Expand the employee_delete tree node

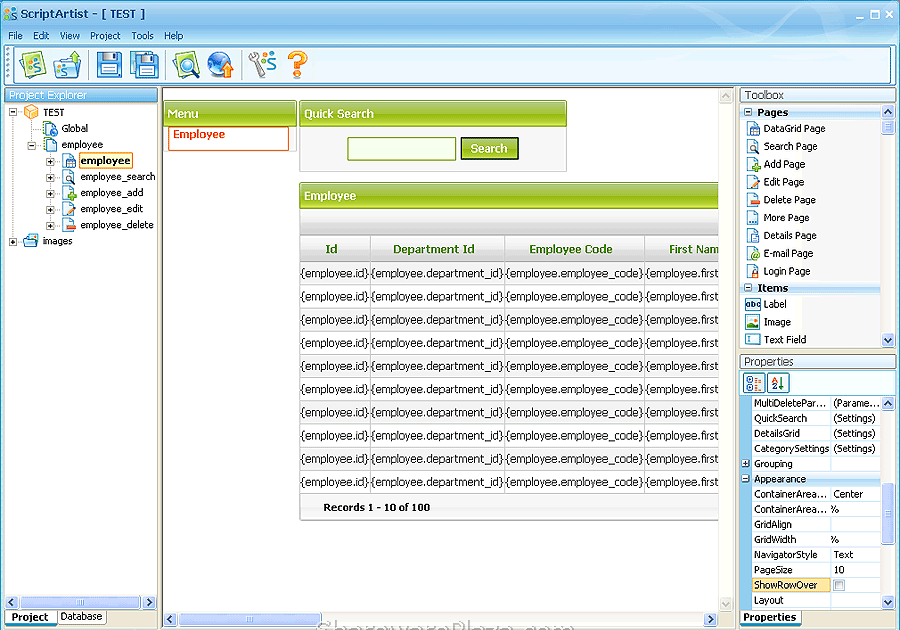pos(51,225)
